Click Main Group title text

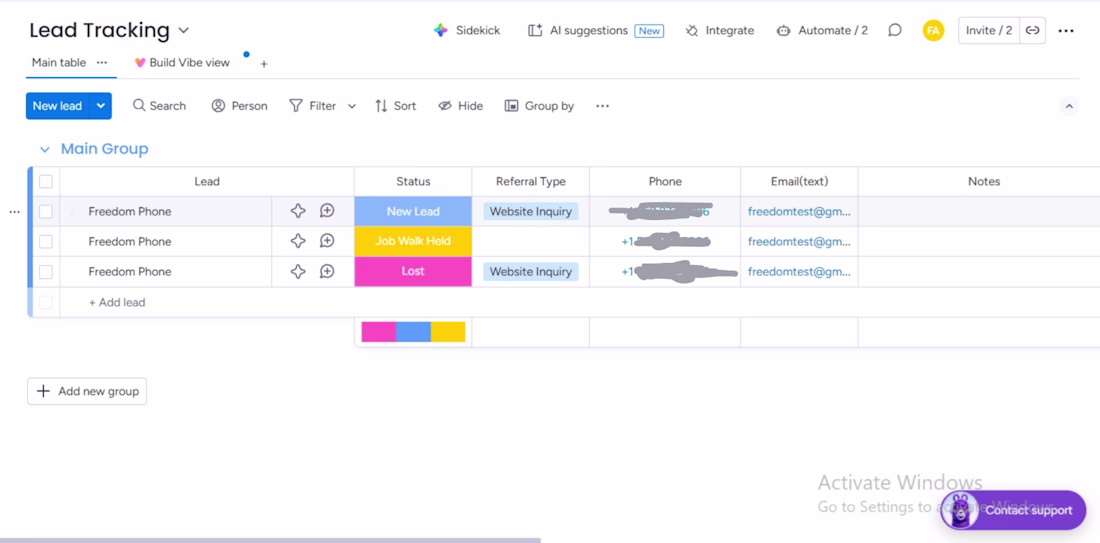coord(105,149)
